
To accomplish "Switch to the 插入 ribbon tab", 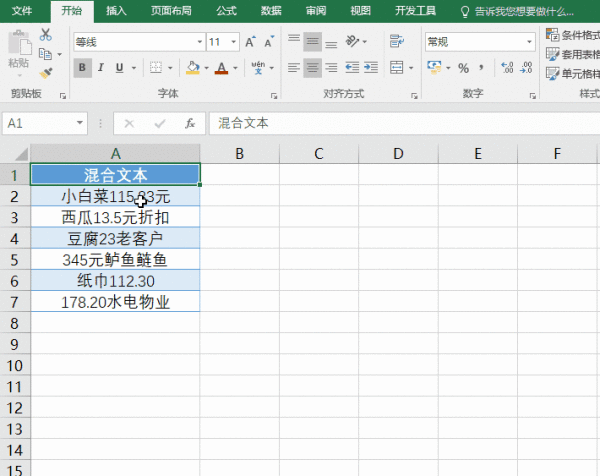I will point(116,11).
